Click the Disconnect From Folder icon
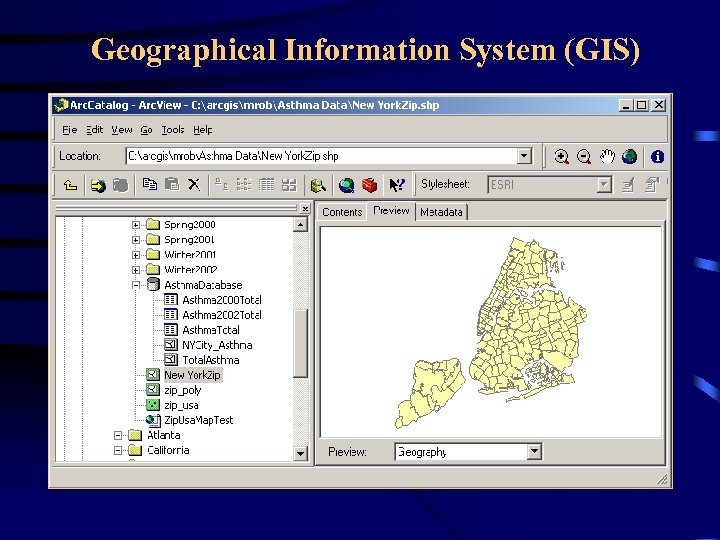Viewport: 720px width, 540px height. coord(120,185)
